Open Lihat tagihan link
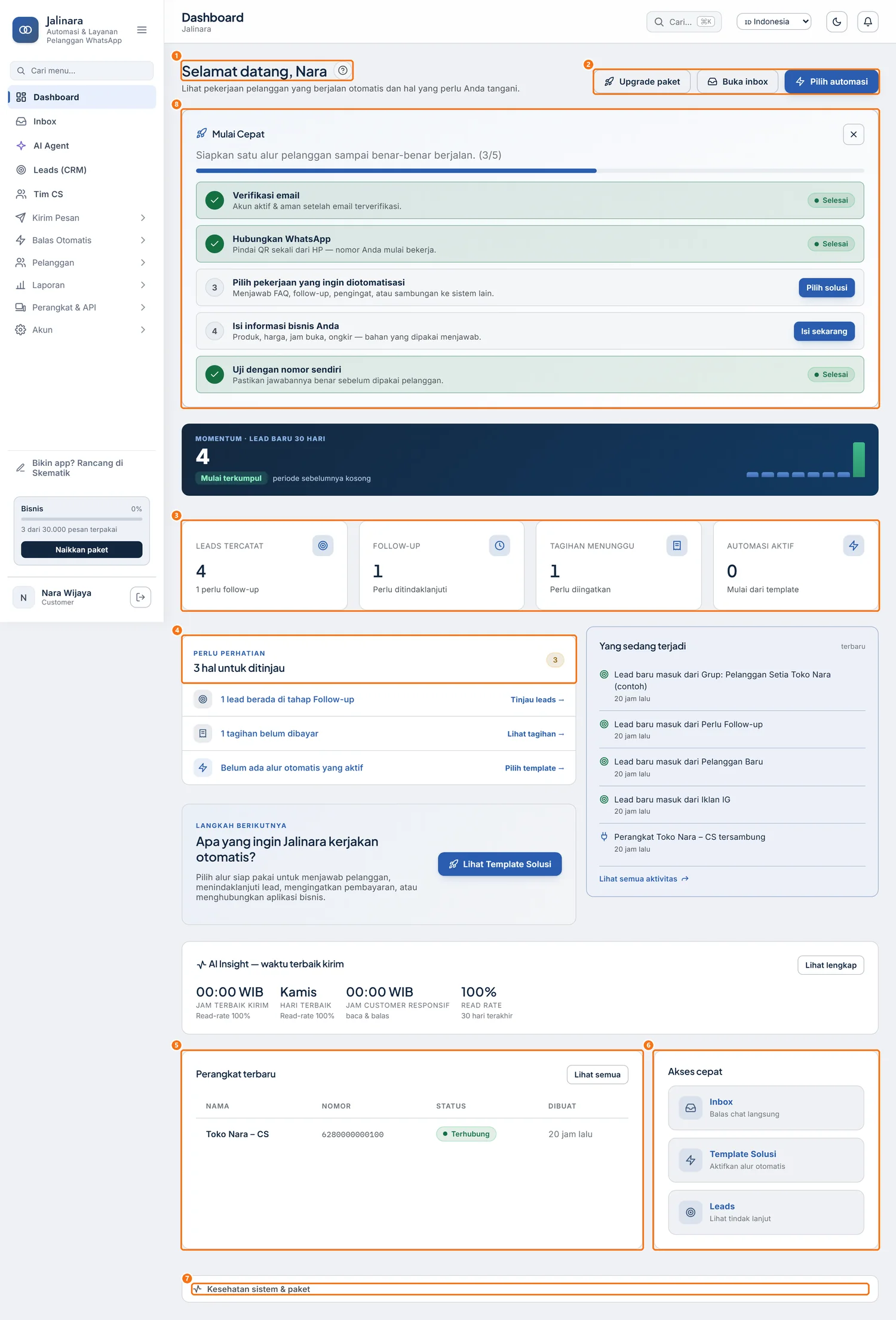This screenshot has height=1320, width=896. 536,734
